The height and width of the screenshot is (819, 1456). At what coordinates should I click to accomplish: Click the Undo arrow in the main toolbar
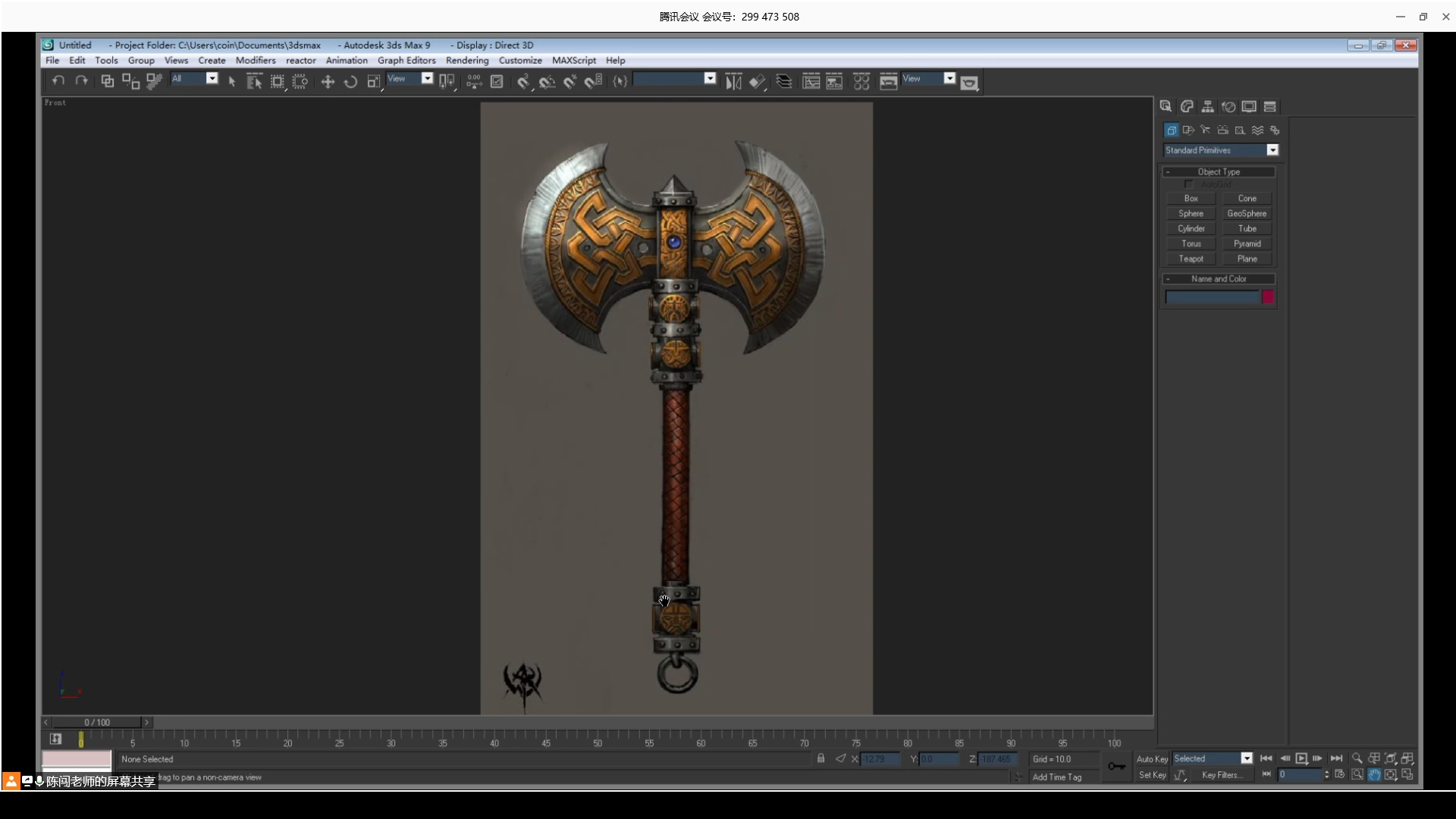[58, 81]
